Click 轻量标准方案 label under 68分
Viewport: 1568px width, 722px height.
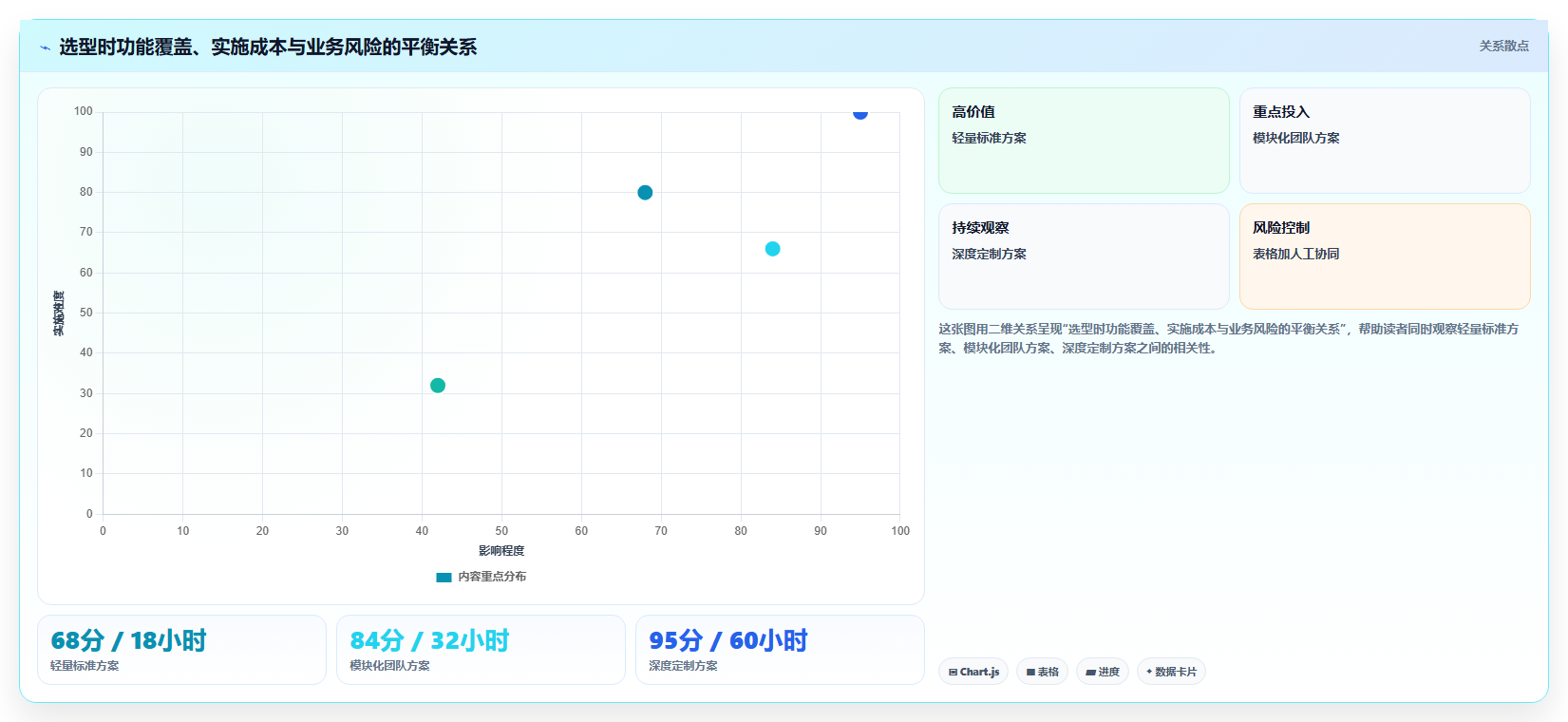(85, 666)
